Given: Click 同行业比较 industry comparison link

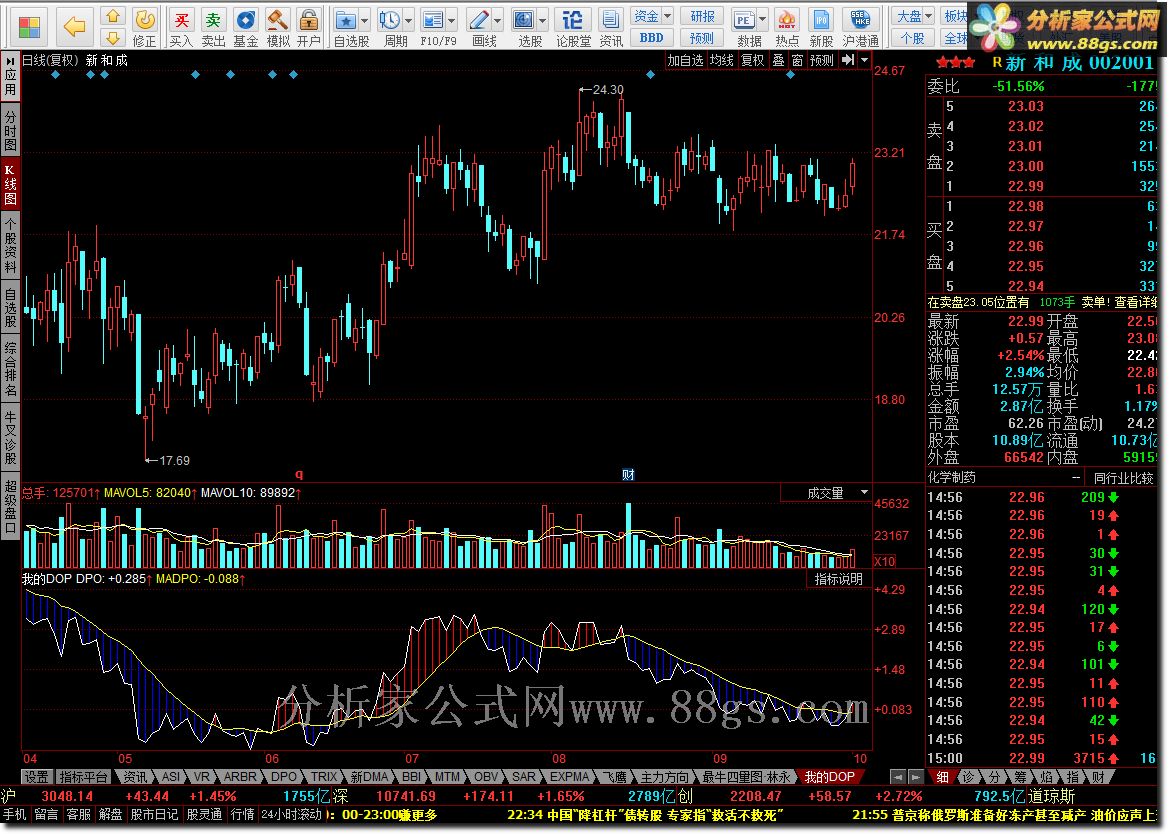Looking at the screenshot, I should click(x=1123, y=478).
